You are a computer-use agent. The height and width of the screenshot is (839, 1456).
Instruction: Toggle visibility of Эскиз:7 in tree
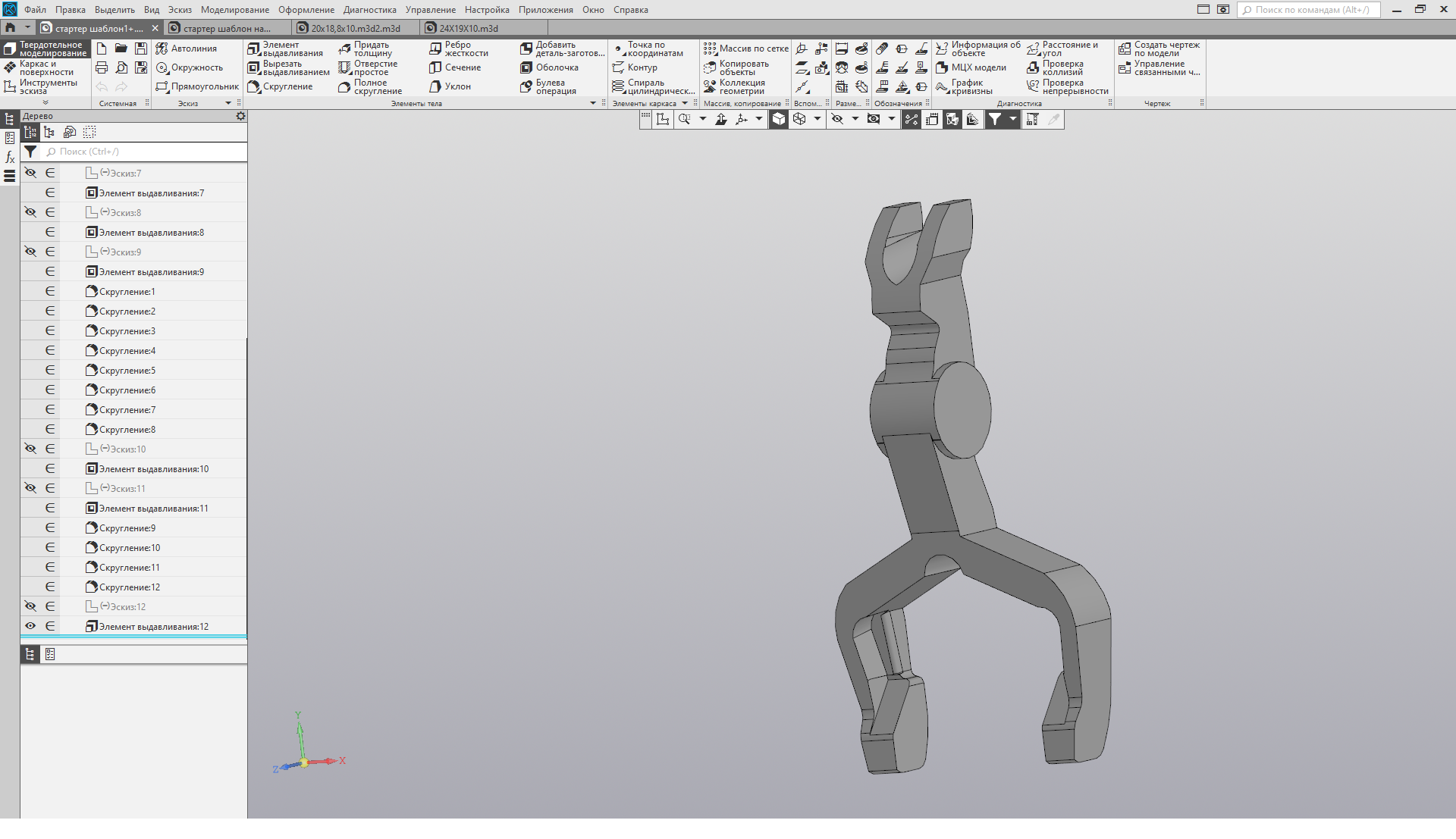pos(30,174)
